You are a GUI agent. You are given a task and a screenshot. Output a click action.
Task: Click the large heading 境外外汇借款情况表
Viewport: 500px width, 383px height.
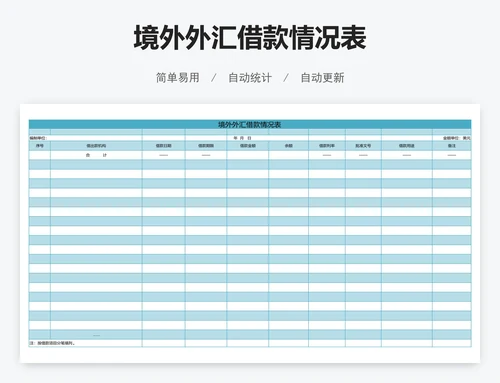[250, 38]
